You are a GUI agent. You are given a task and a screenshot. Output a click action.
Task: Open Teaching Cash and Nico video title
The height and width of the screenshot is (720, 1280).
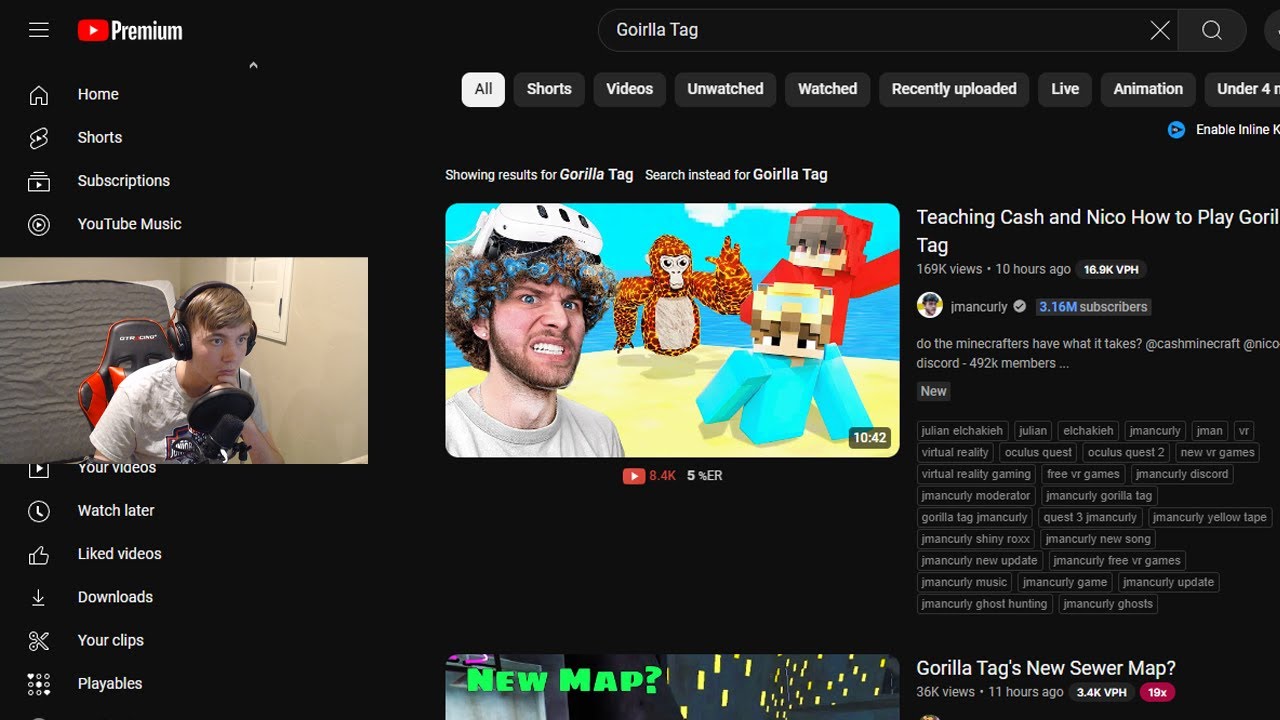point(1097,231)
